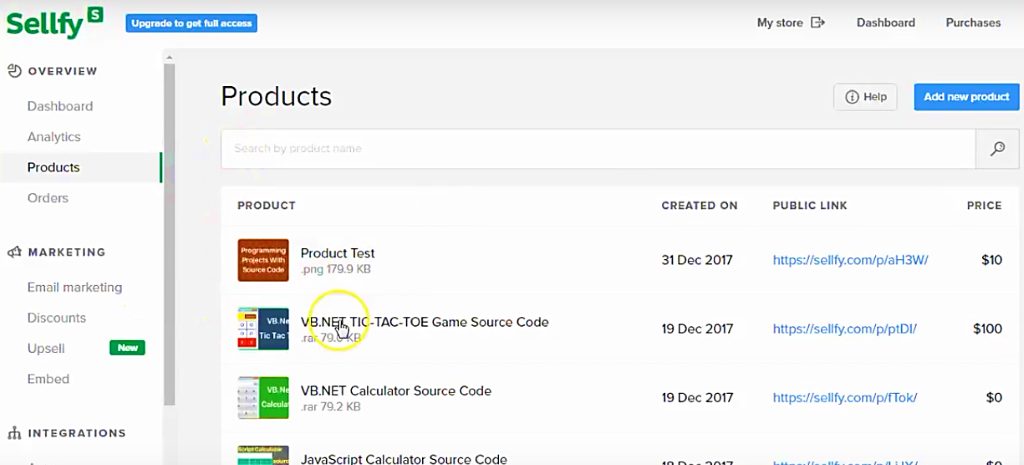
Task: Focus the Search by product name field
Action: coord(598,149)
